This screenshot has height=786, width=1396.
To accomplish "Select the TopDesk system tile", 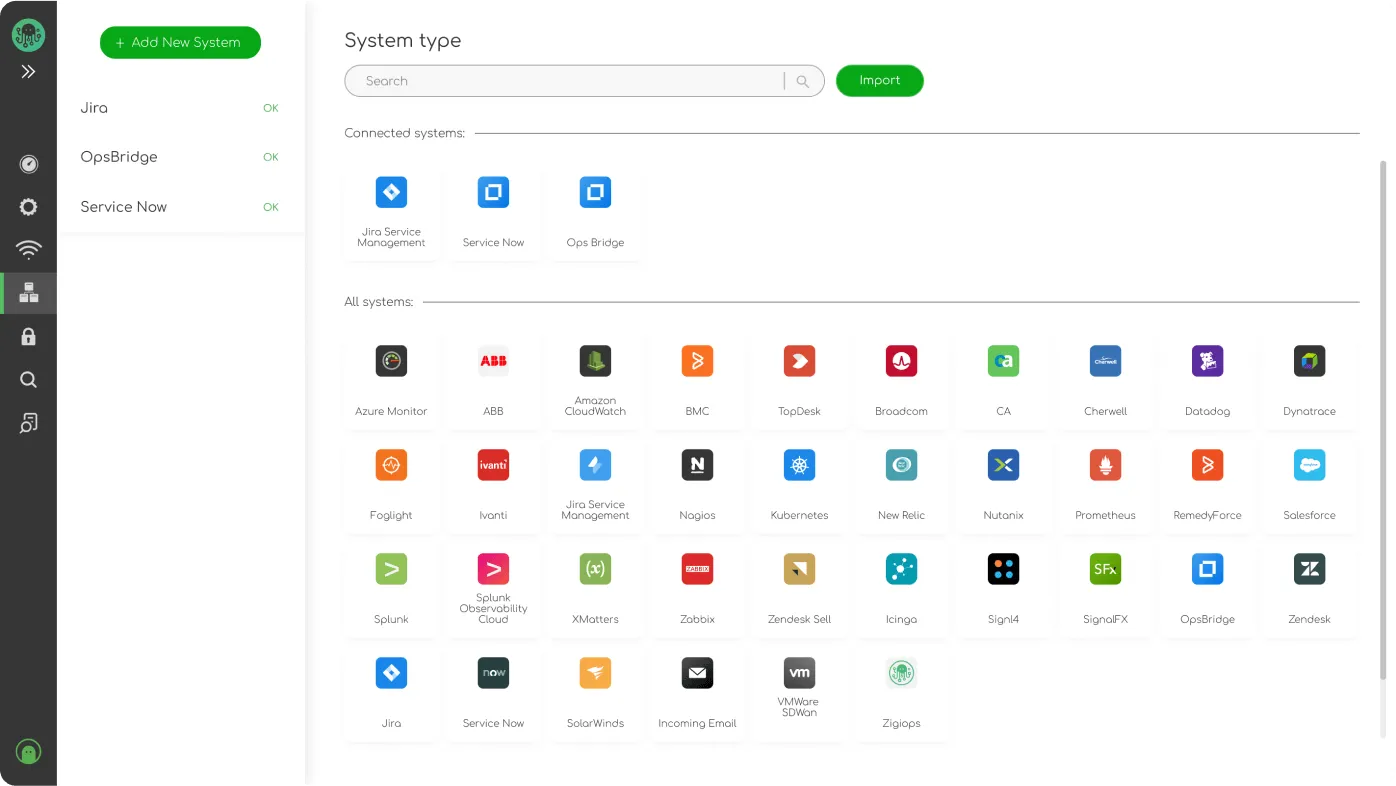I will pos(799,382).
